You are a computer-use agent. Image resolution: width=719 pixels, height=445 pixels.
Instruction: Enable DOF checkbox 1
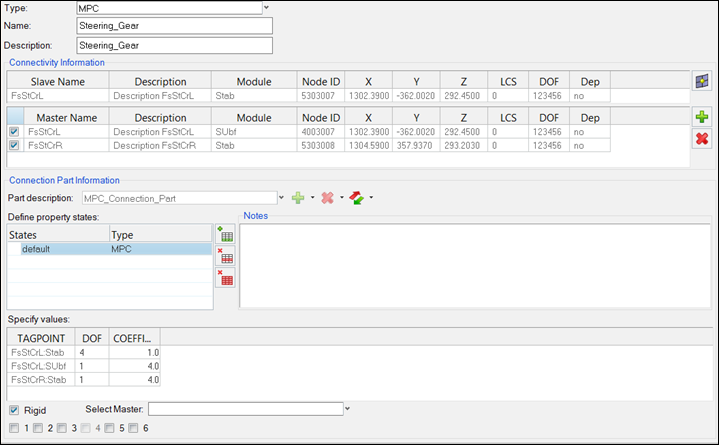coord(14,428)
